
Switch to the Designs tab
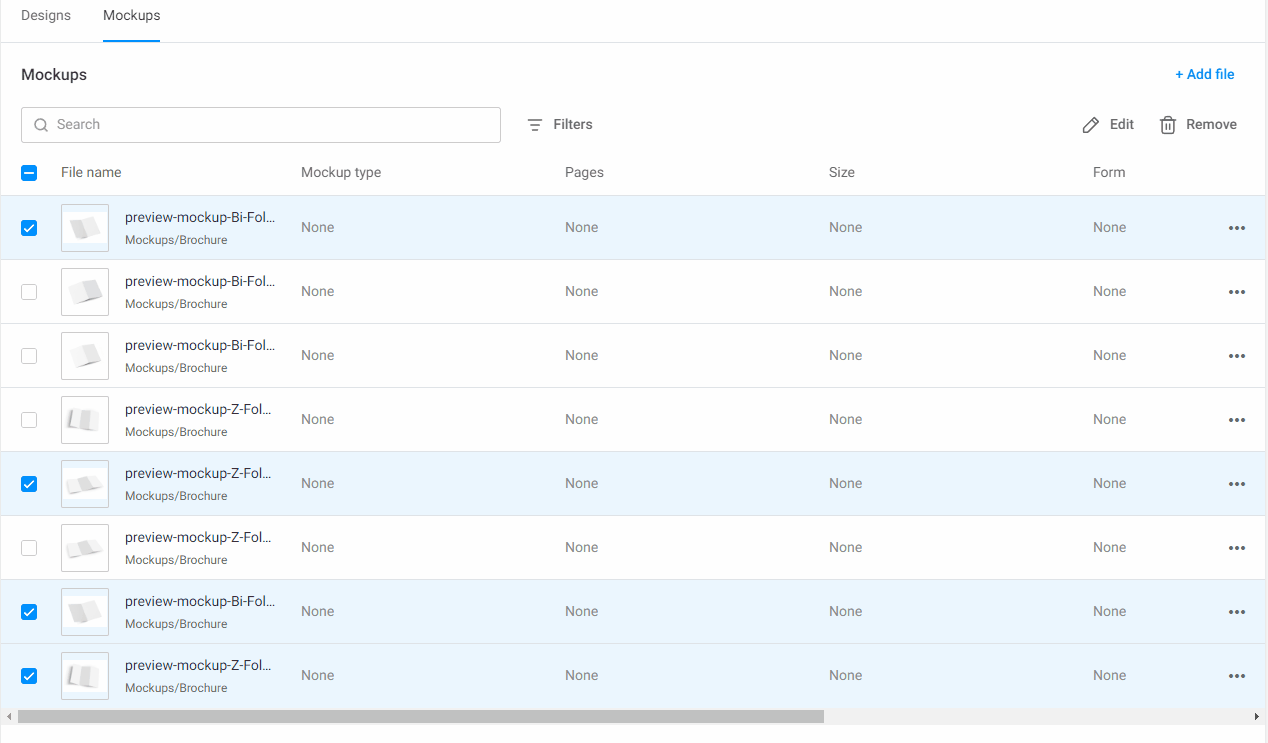[x=45, y=15]
